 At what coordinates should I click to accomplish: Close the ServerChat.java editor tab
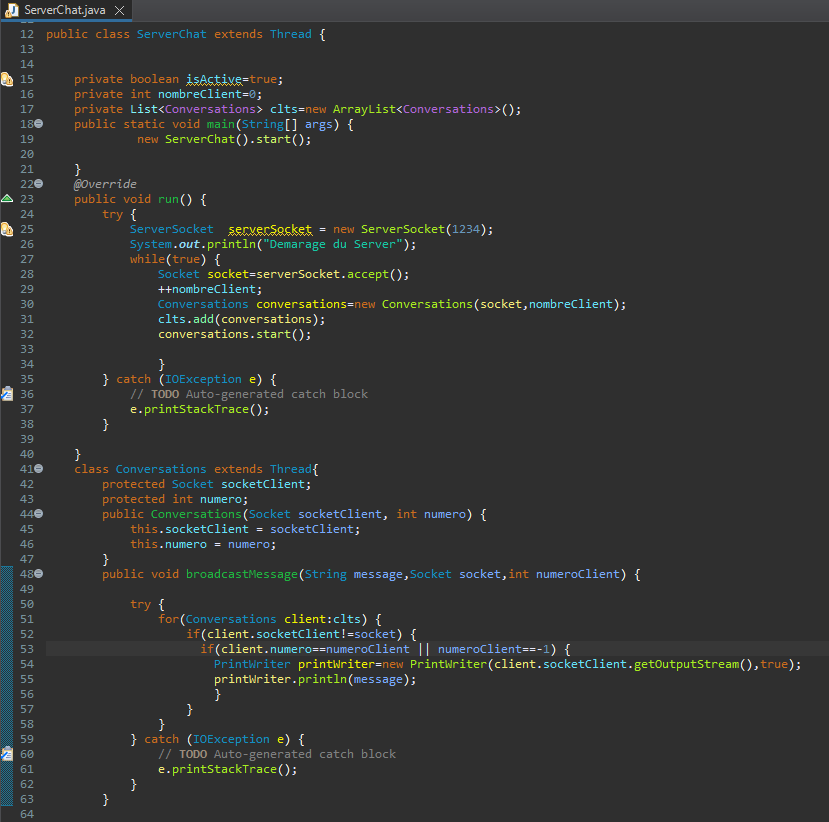[x=119, y=10]
